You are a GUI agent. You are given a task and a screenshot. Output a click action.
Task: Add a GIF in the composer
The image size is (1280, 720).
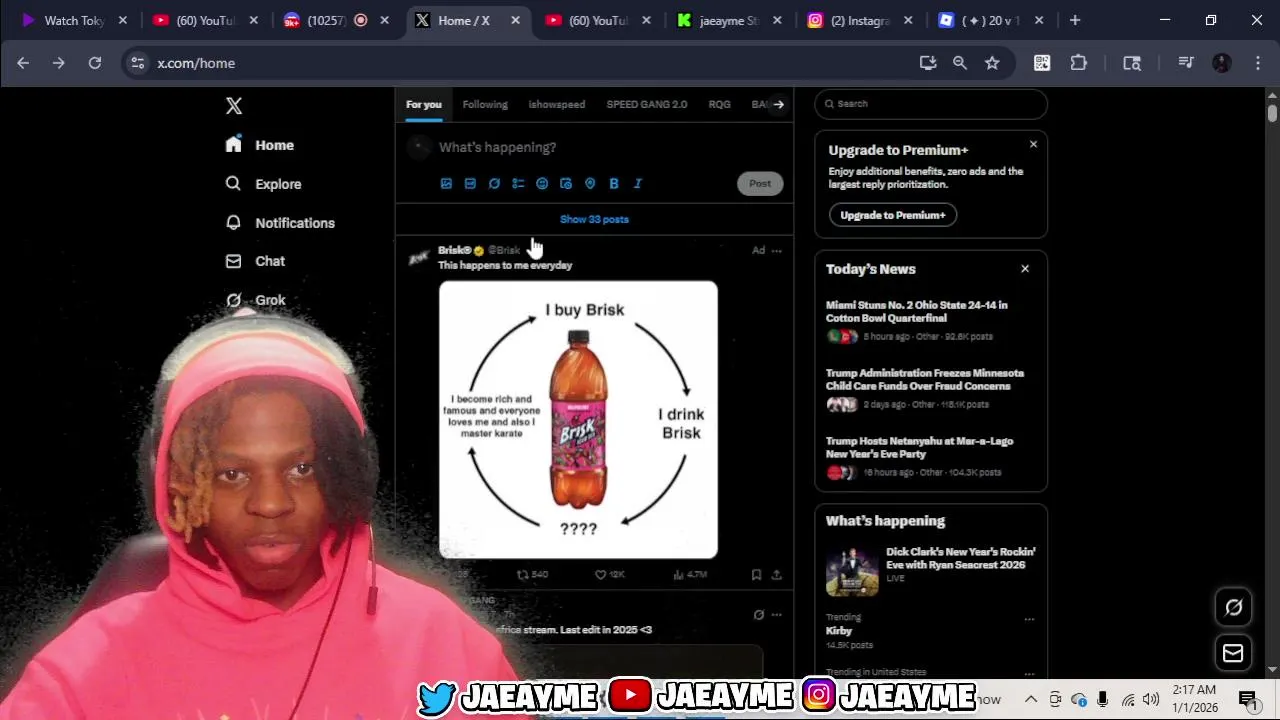click(x=470, y=184)
